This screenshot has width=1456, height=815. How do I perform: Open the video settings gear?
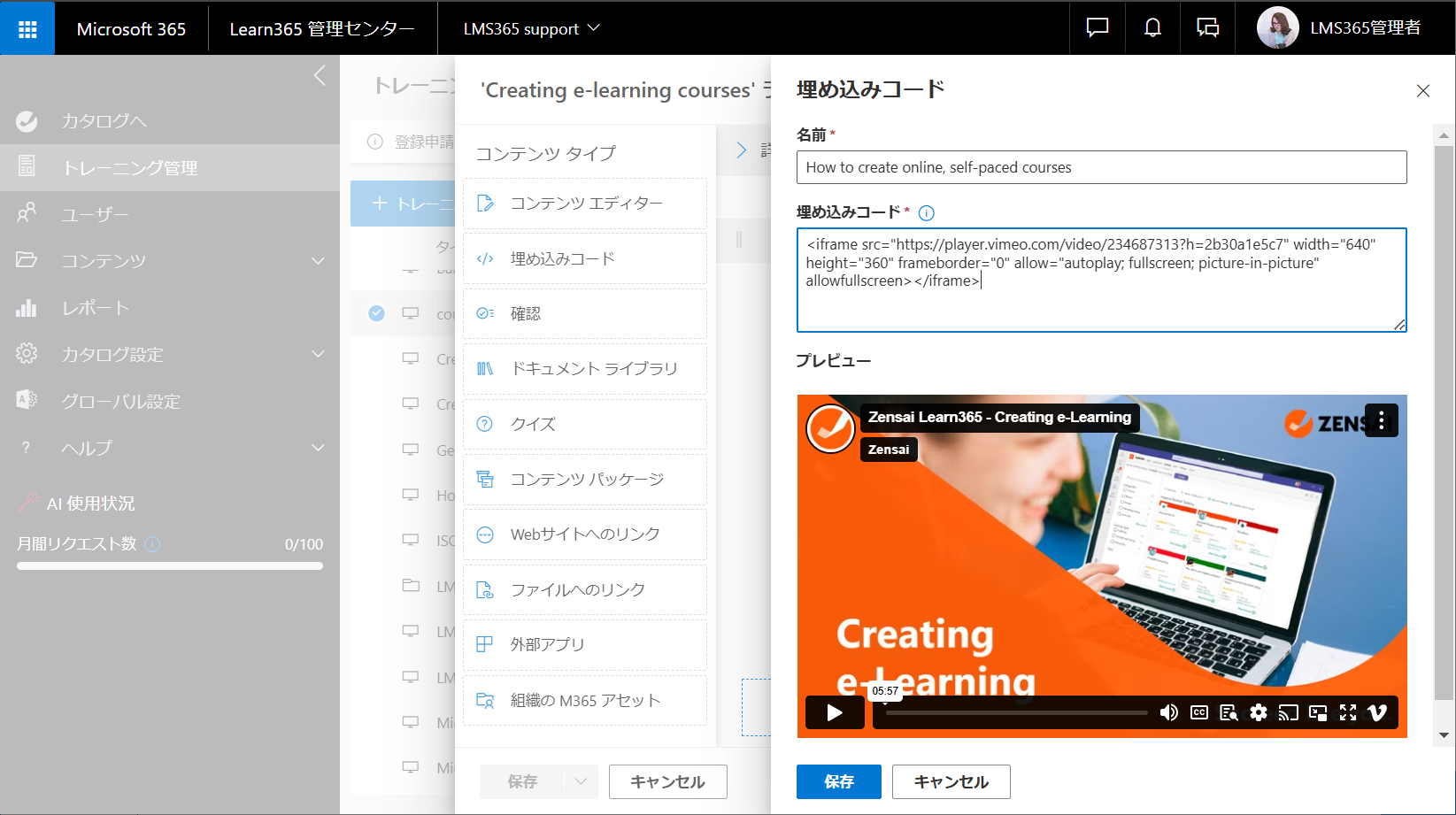(1259, 712)
